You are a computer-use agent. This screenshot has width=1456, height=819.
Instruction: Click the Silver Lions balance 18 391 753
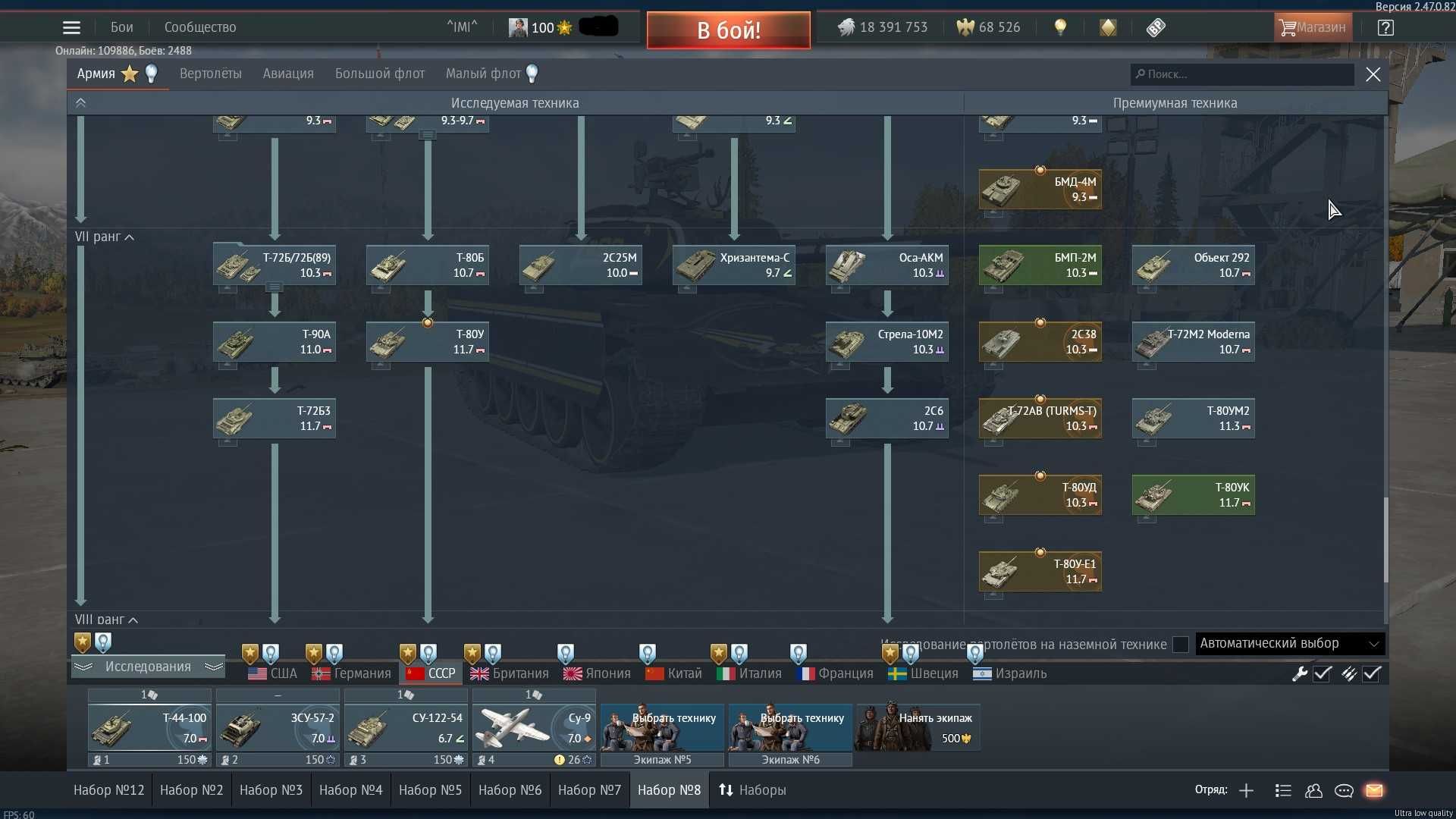coord(883,27)
